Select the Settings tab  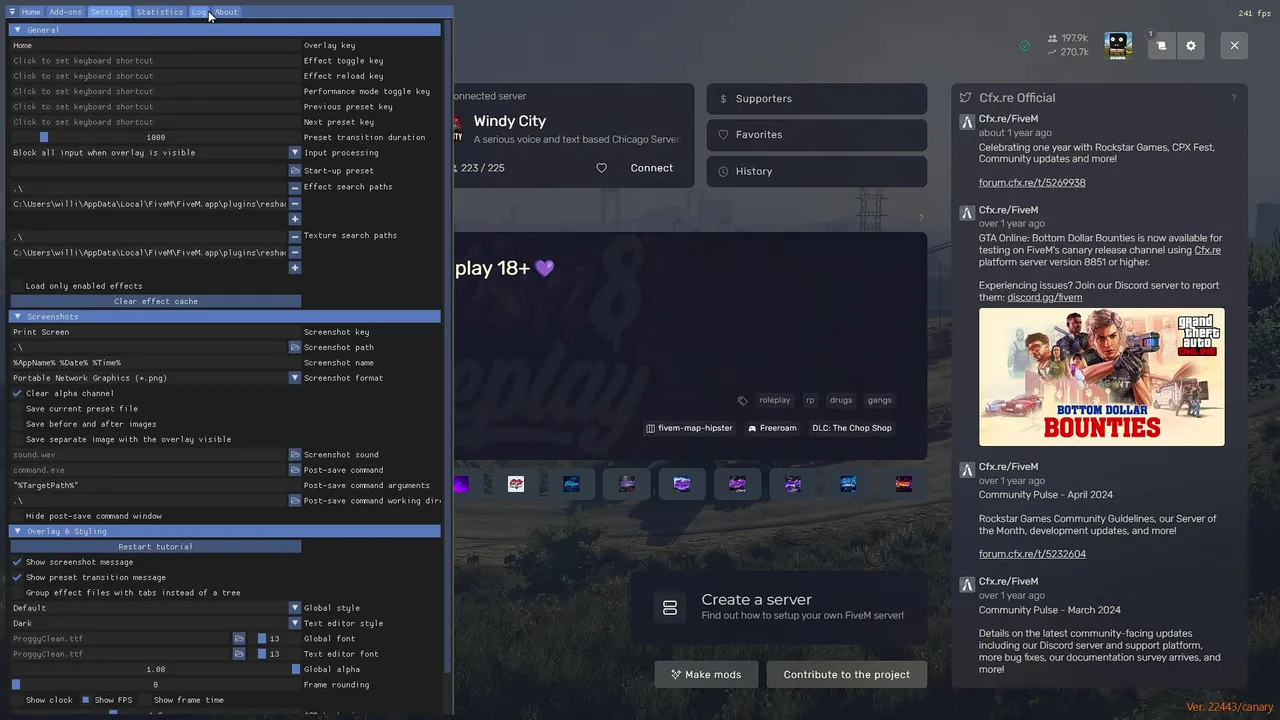click(x=109, y=12)
